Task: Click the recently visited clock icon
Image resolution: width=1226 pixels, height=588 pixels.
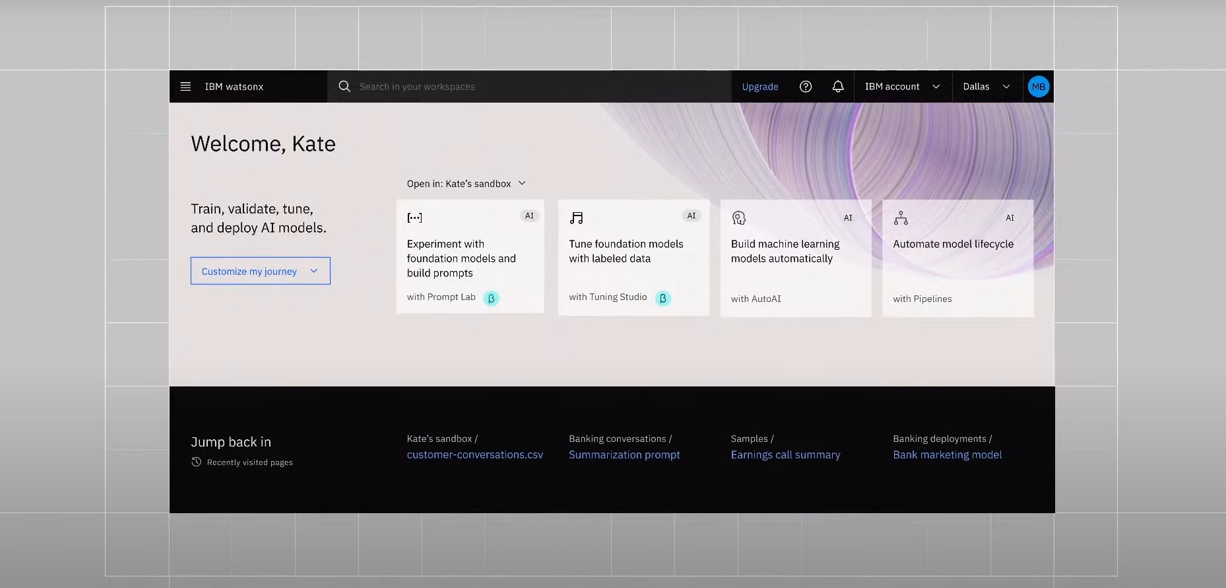Action: (196, 462)
